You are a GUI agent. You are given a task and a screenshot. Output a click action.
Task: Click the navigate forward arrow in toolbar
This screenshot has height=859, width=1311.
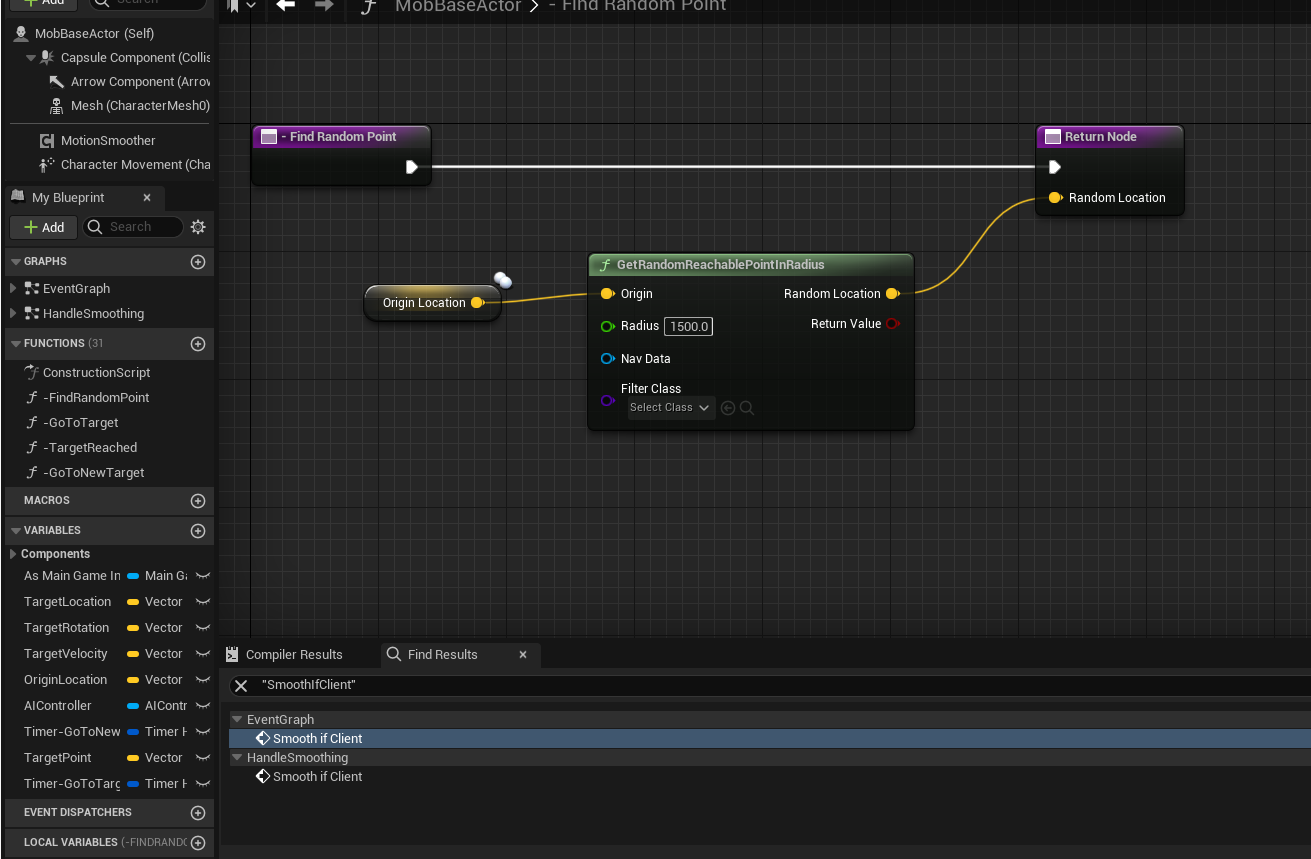324,6
